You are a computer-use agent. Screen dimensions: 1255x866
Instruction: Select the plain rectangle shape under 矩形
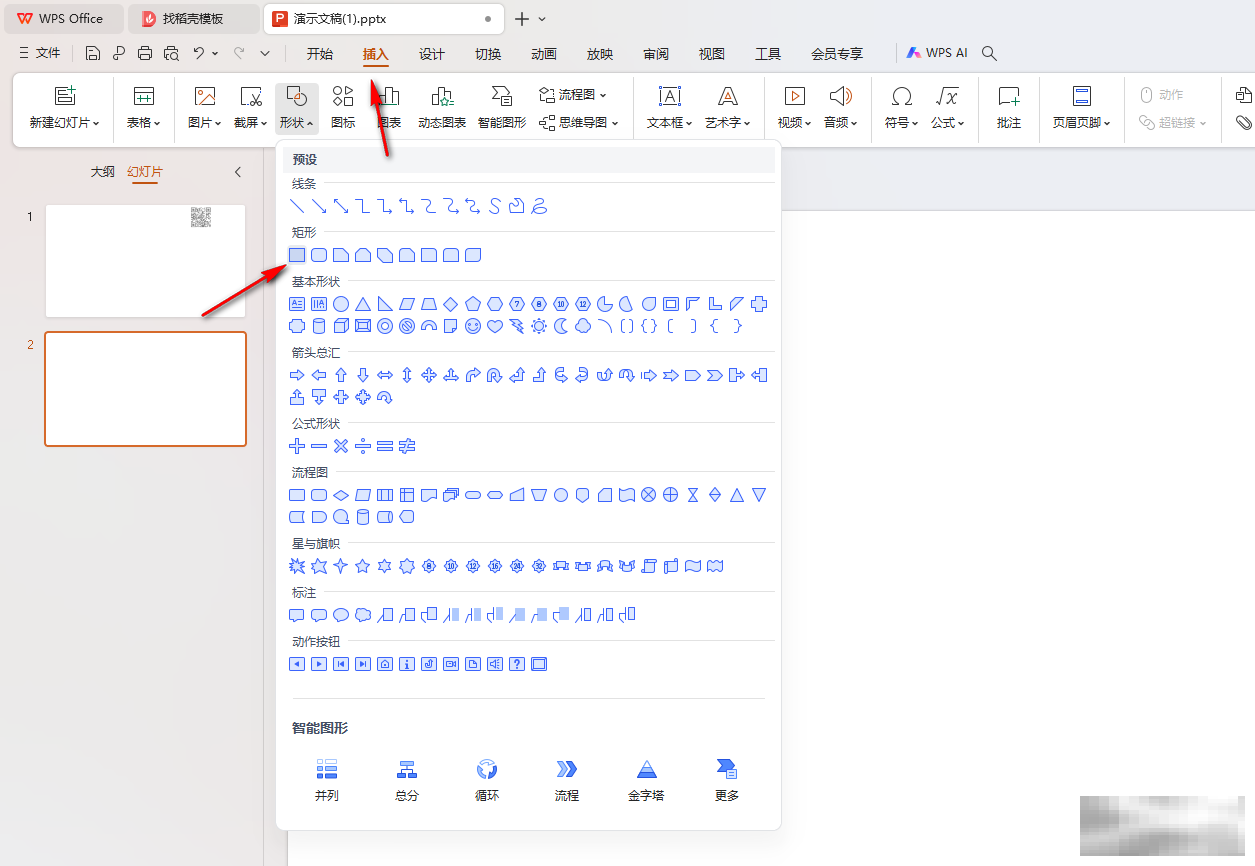(x=297, y=255)
